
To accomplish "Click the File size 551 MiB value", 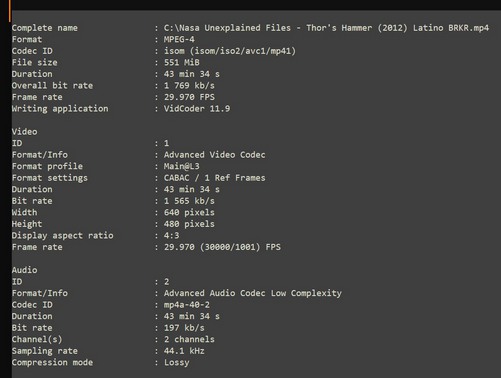I will (x=182, y=62).
